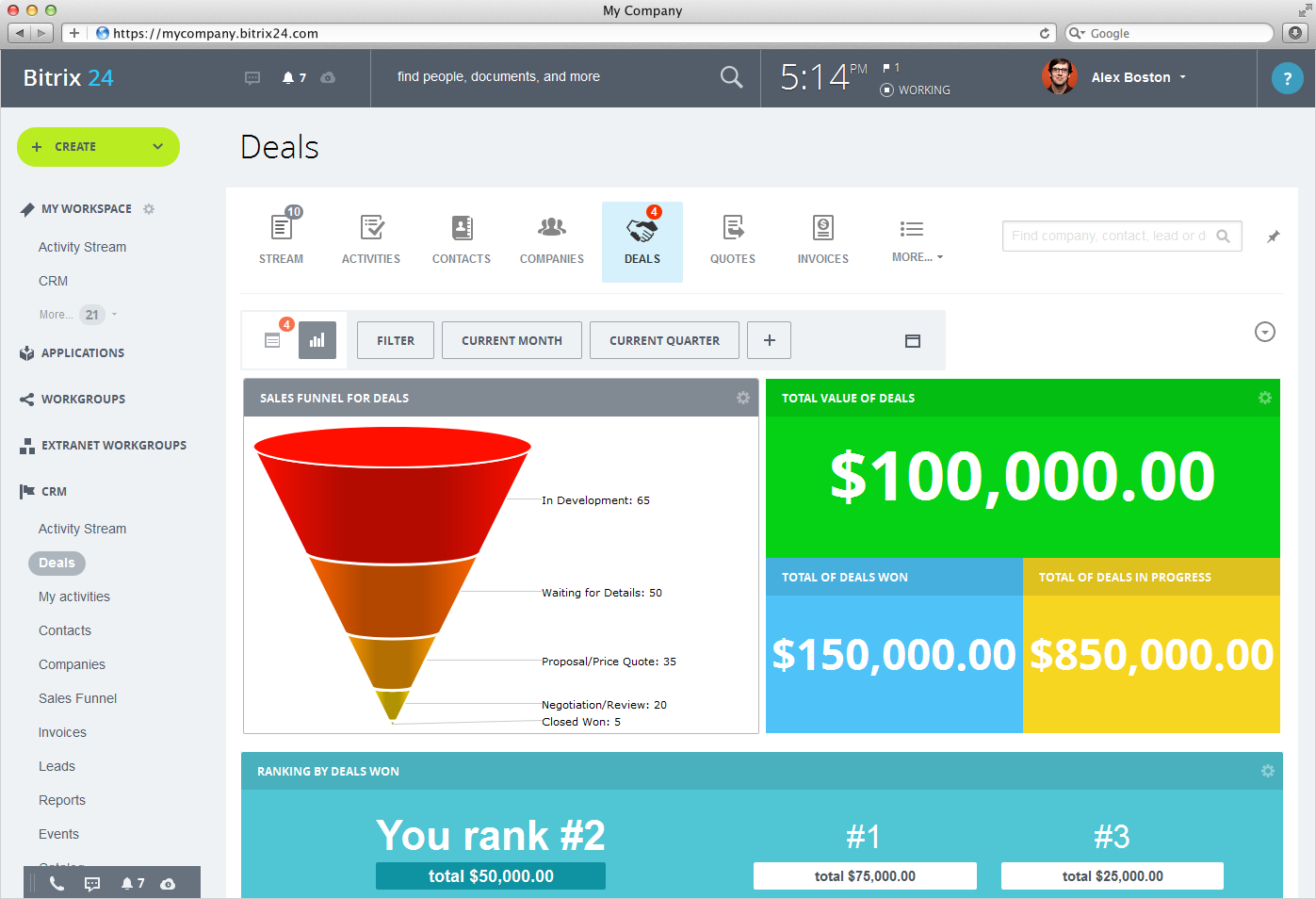The height and width of the screenshot is (899, 1316).
Task: Click the green CREATE button
Action: point(98,147)
